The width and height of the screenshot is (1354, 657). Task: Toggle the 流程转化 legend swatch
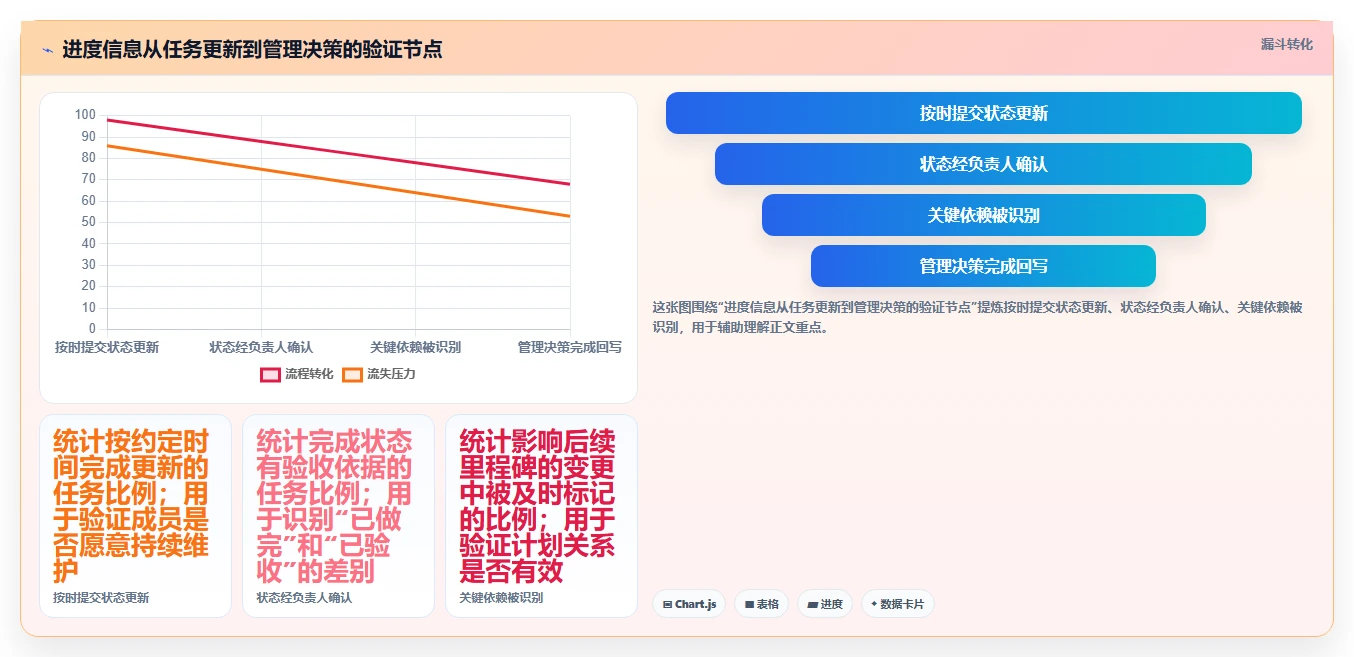point(270,375)
